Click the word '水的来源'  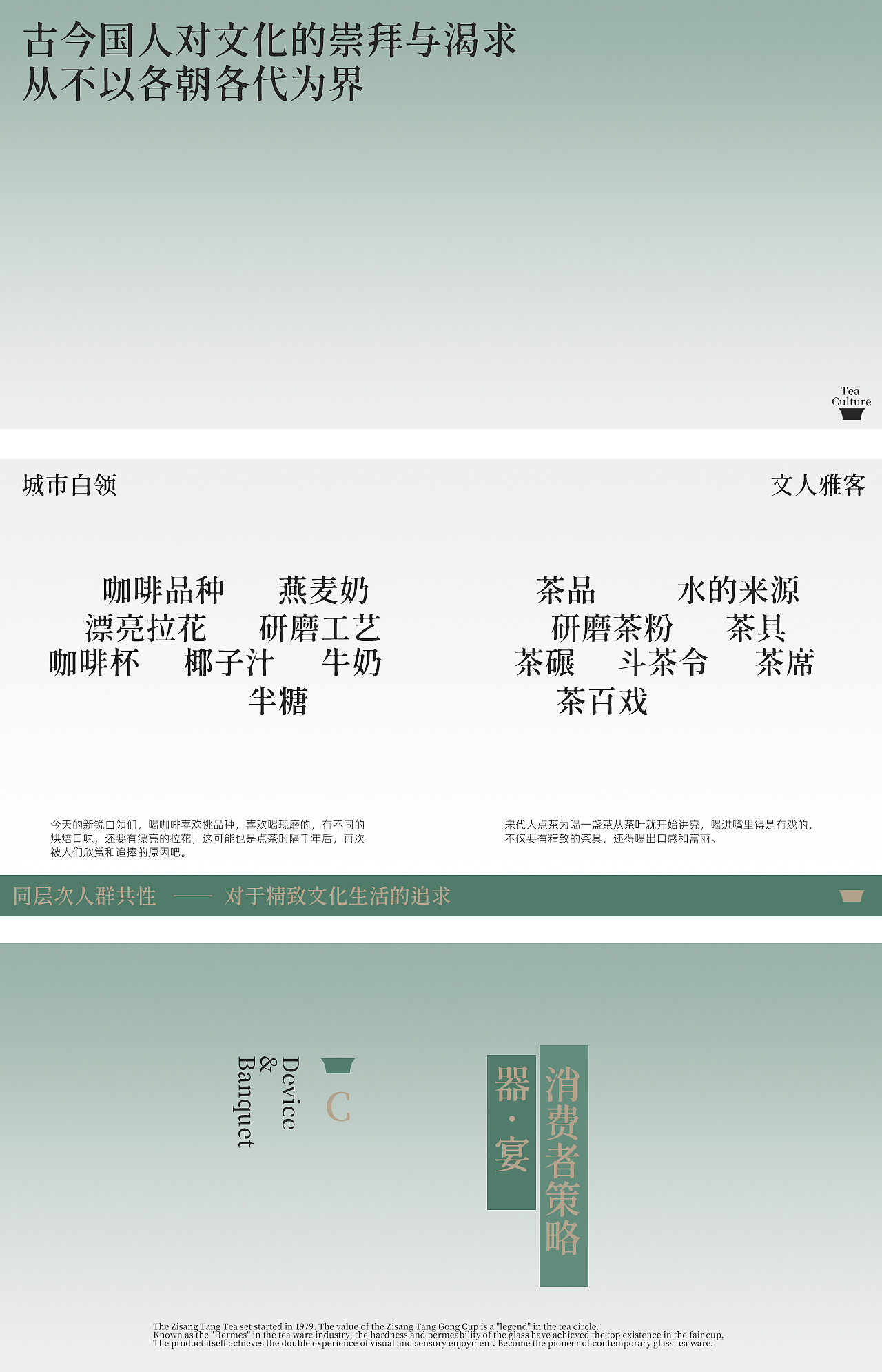point(738,591)
